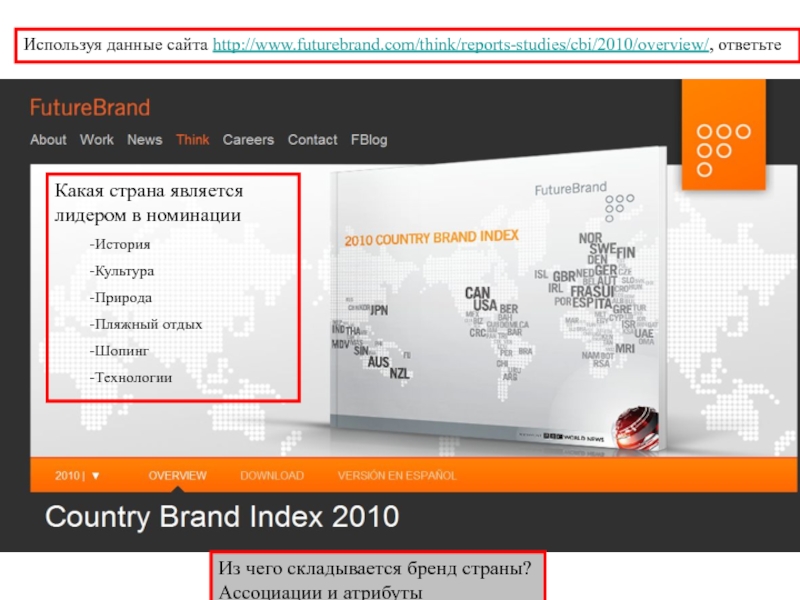Open the futurebrand.com report hyperlink
The height and width of the screenshot is (600, 800).
pos(461,45)
